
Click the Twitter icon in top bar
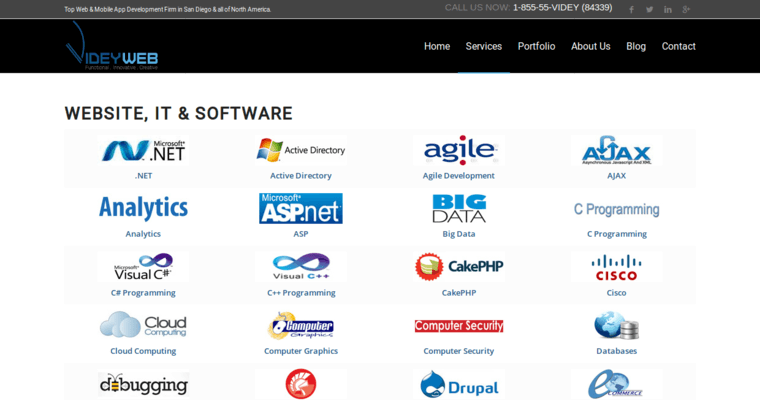pyautogui.click(x=649, y=9)
